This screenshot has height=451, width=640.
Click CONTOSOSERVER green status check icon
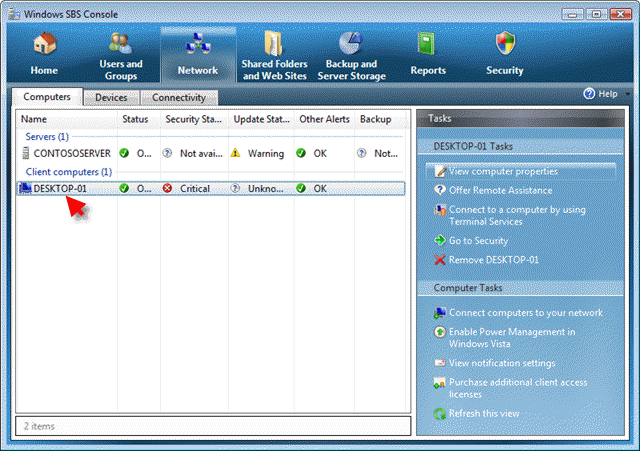click(124, 153)
